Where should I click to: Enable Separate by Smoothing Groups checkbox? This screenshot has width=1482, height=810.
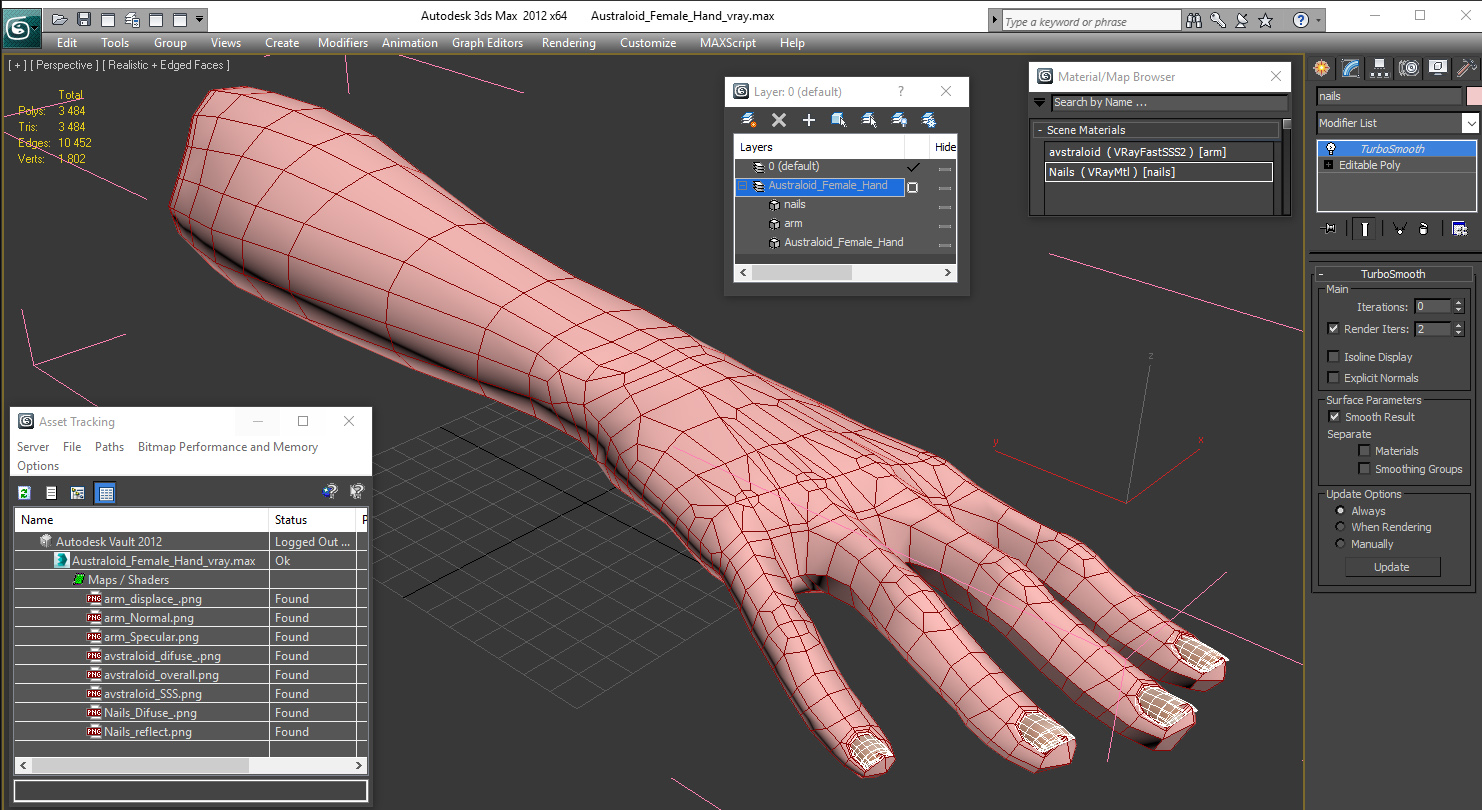click(x=1364, y=469)
